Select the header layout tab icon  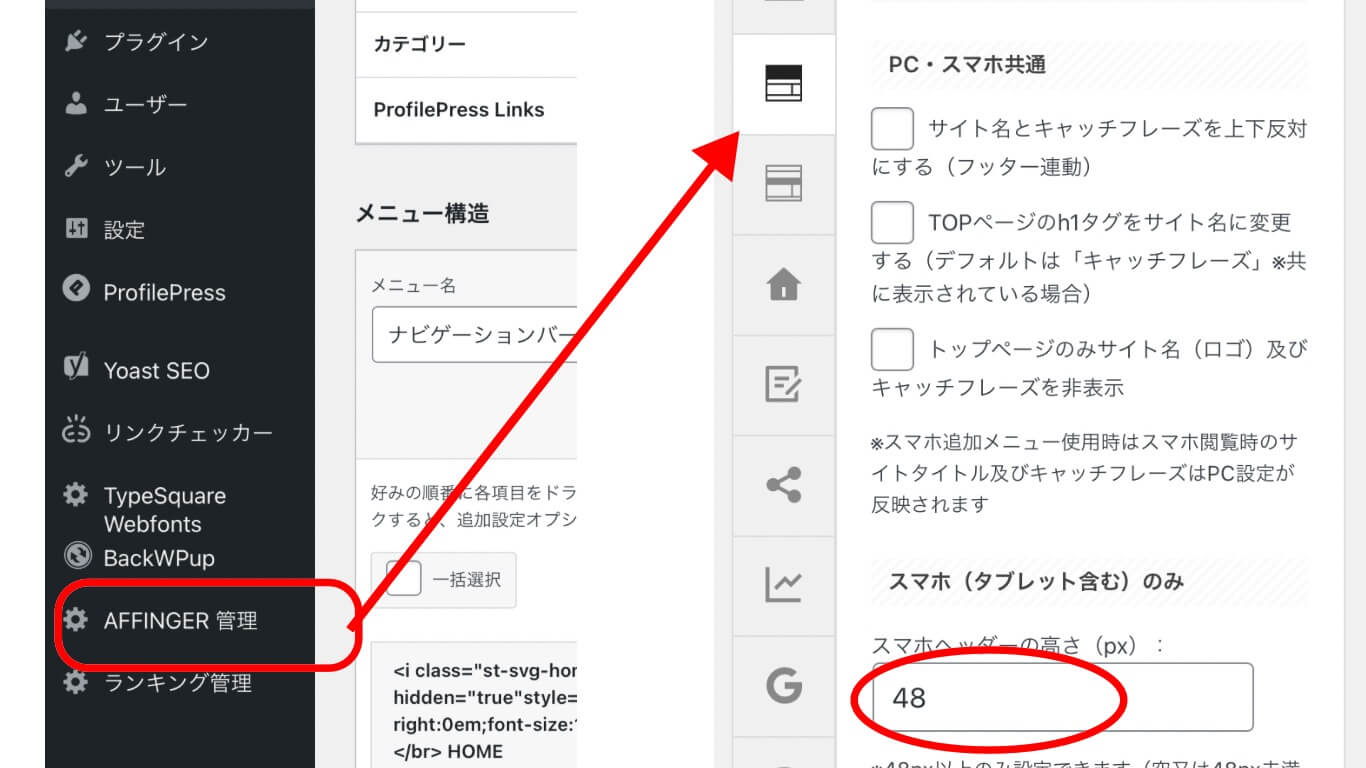click(x=784, y=84)
